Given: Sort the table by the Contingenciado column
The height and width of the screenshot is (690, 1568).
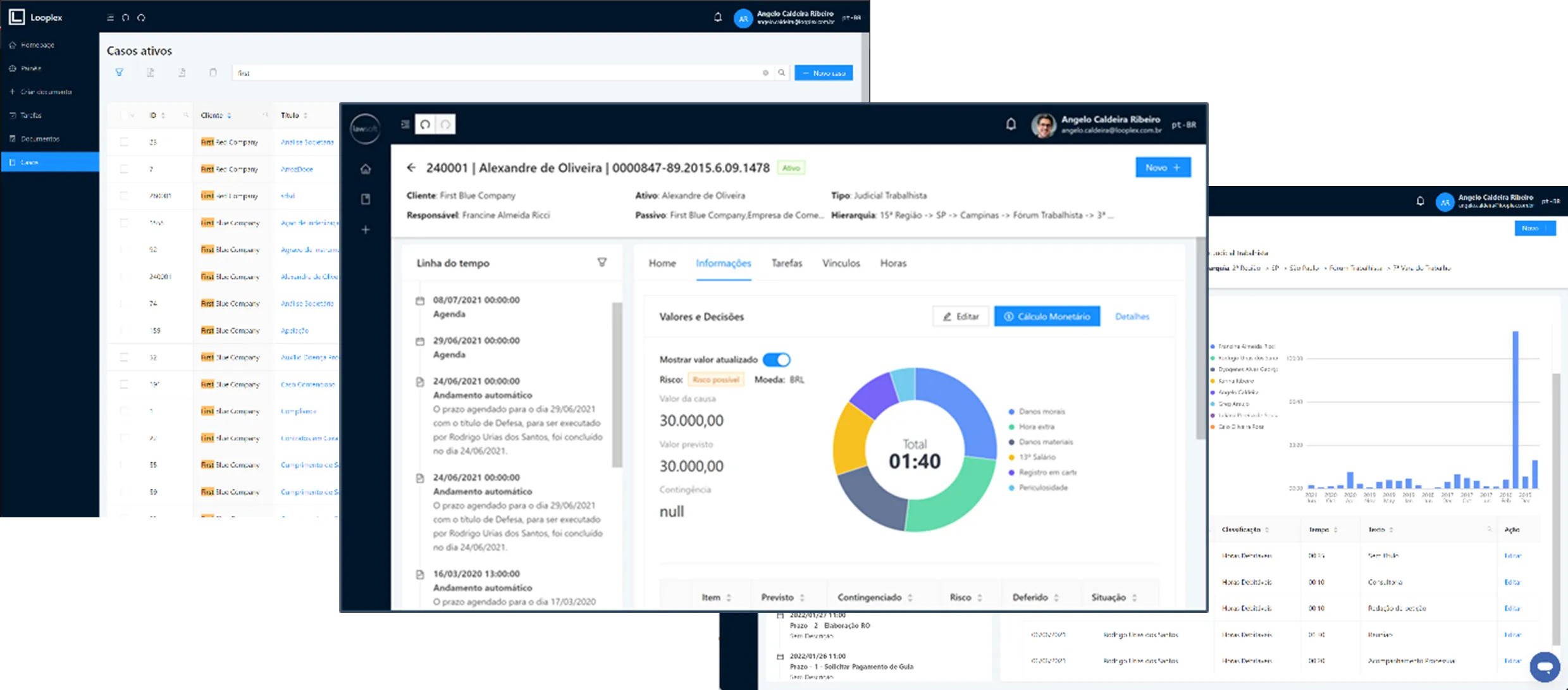Looking at the screenshot, I should 875,598.
